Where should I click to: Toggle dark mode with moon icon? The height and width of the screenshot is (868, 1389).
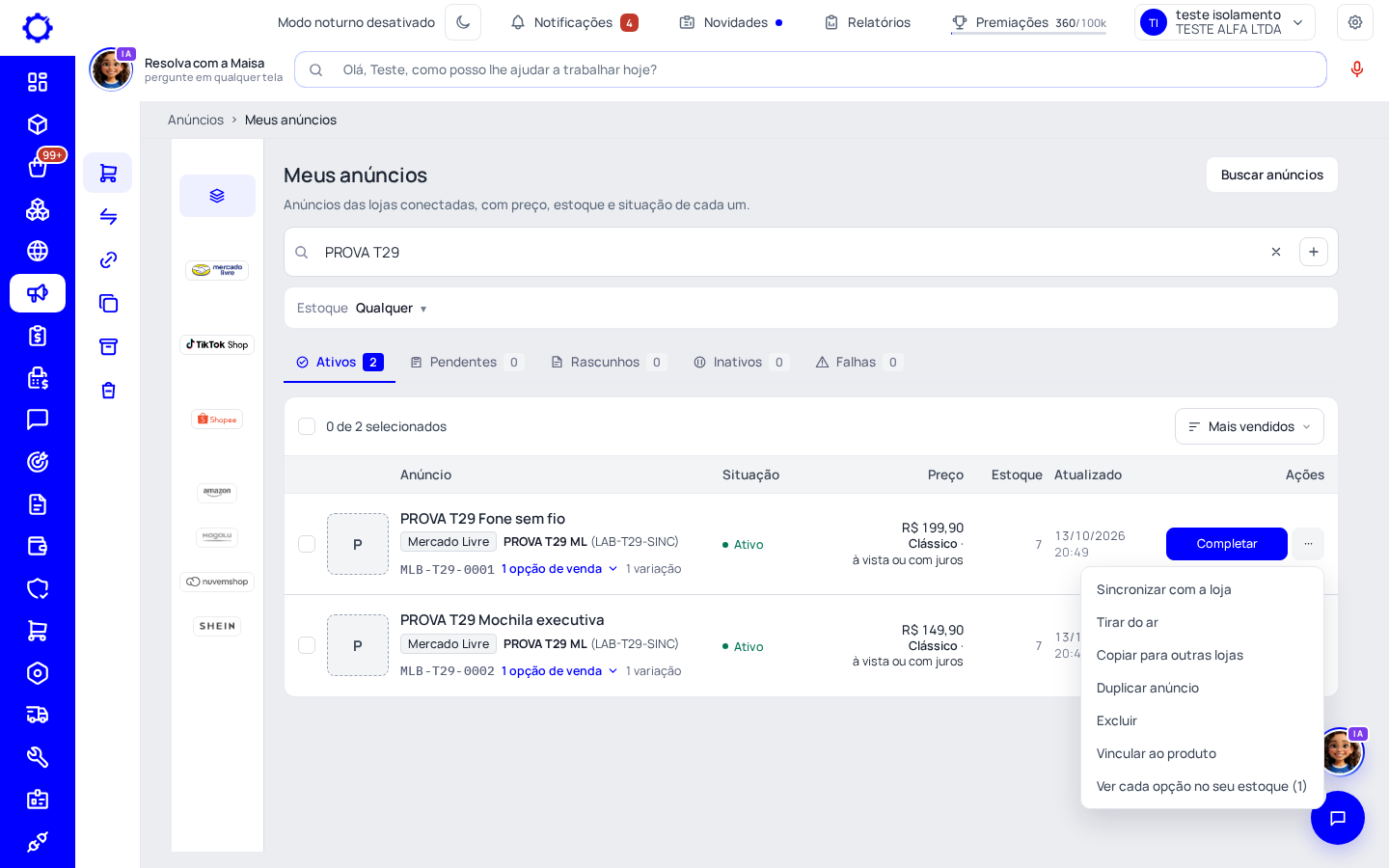pyautogui.click(x=463, y=22)
